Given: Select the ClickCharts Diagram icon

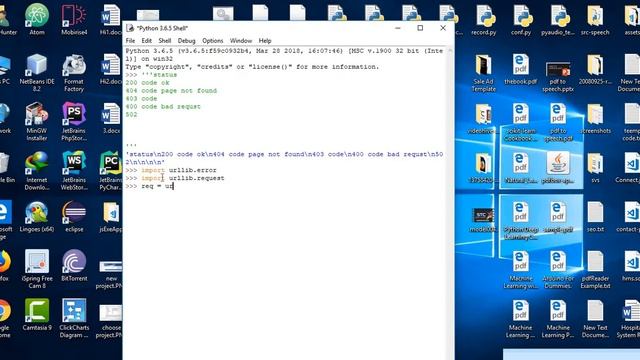Looking at the screenshot, I should click(x=74, y=318).
